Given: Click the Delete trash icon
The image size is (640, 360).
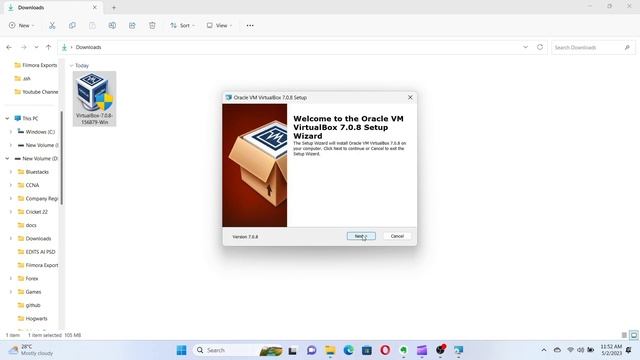Looking at the screenshot, I should pyautogui.click(x=152, y=25).
